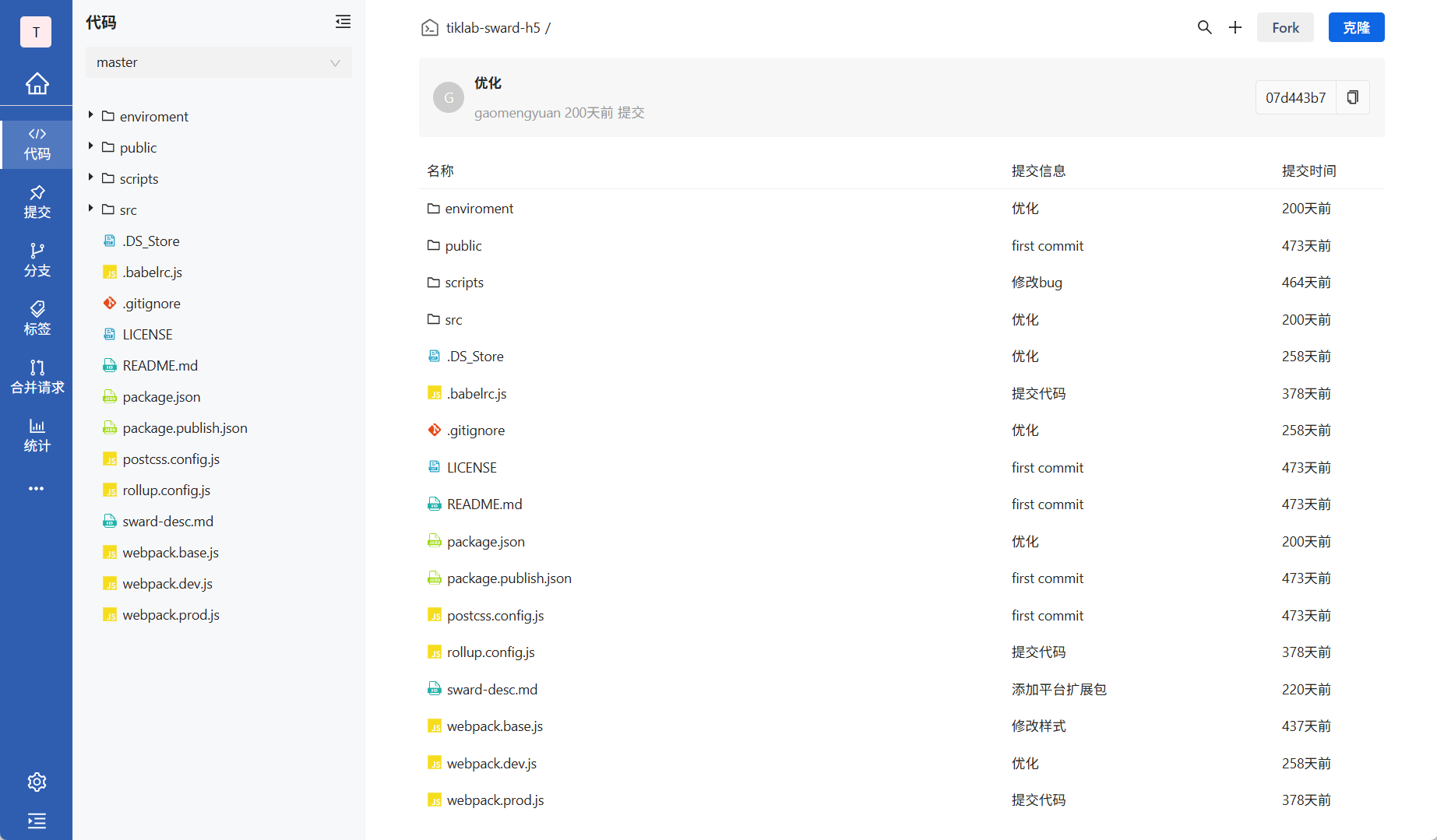Click the 代码 sidebar menu item
Viewport: 1437px width, 840px height.
(37, 144)
